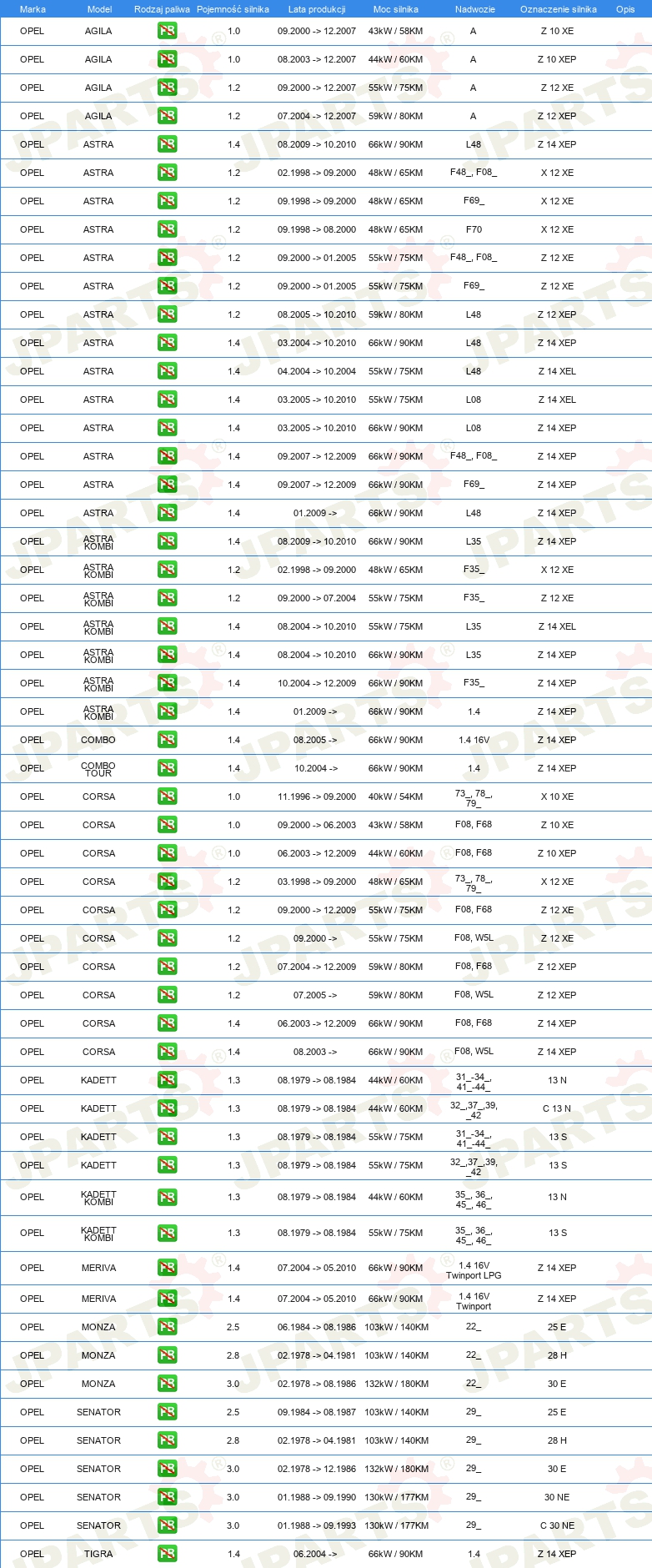This screenshot has width=652, height=1568.
Task: Select fuel icon for ASTRA F70 X 12 XE
Action: point(167,229)
